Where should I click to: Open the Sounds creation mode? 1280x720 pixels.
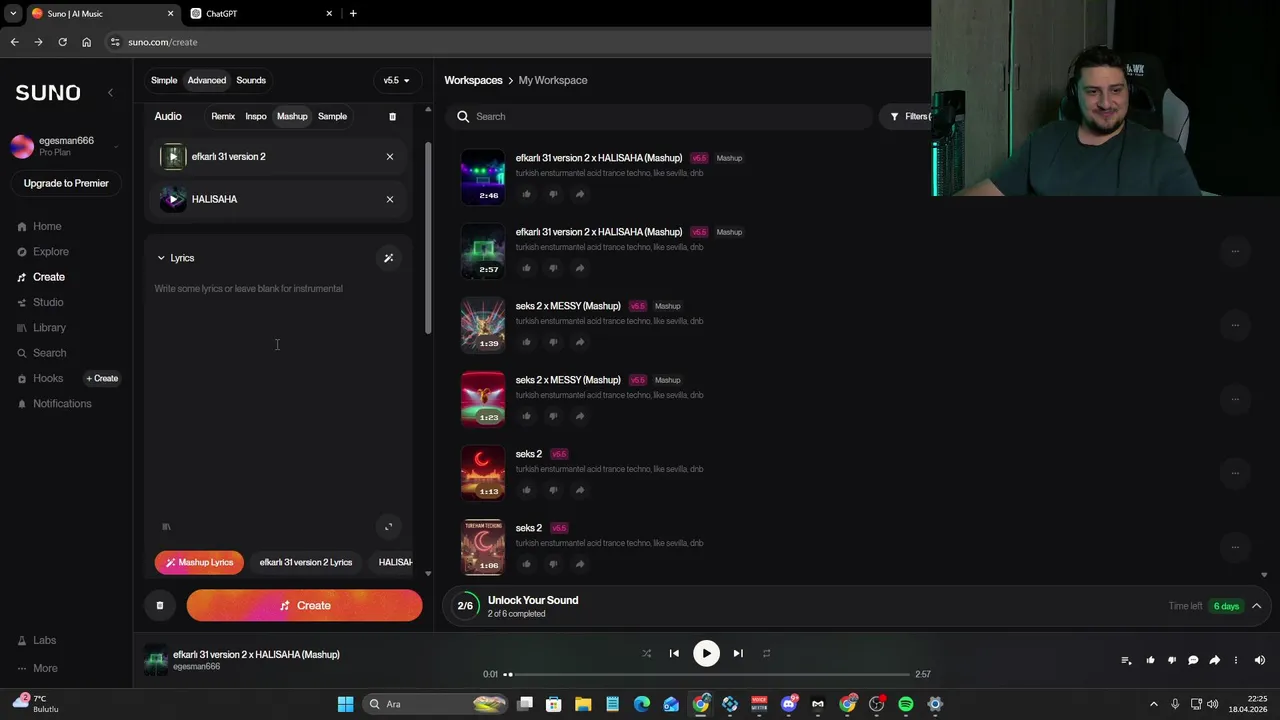pyautogui.click(x=251, y=80)
